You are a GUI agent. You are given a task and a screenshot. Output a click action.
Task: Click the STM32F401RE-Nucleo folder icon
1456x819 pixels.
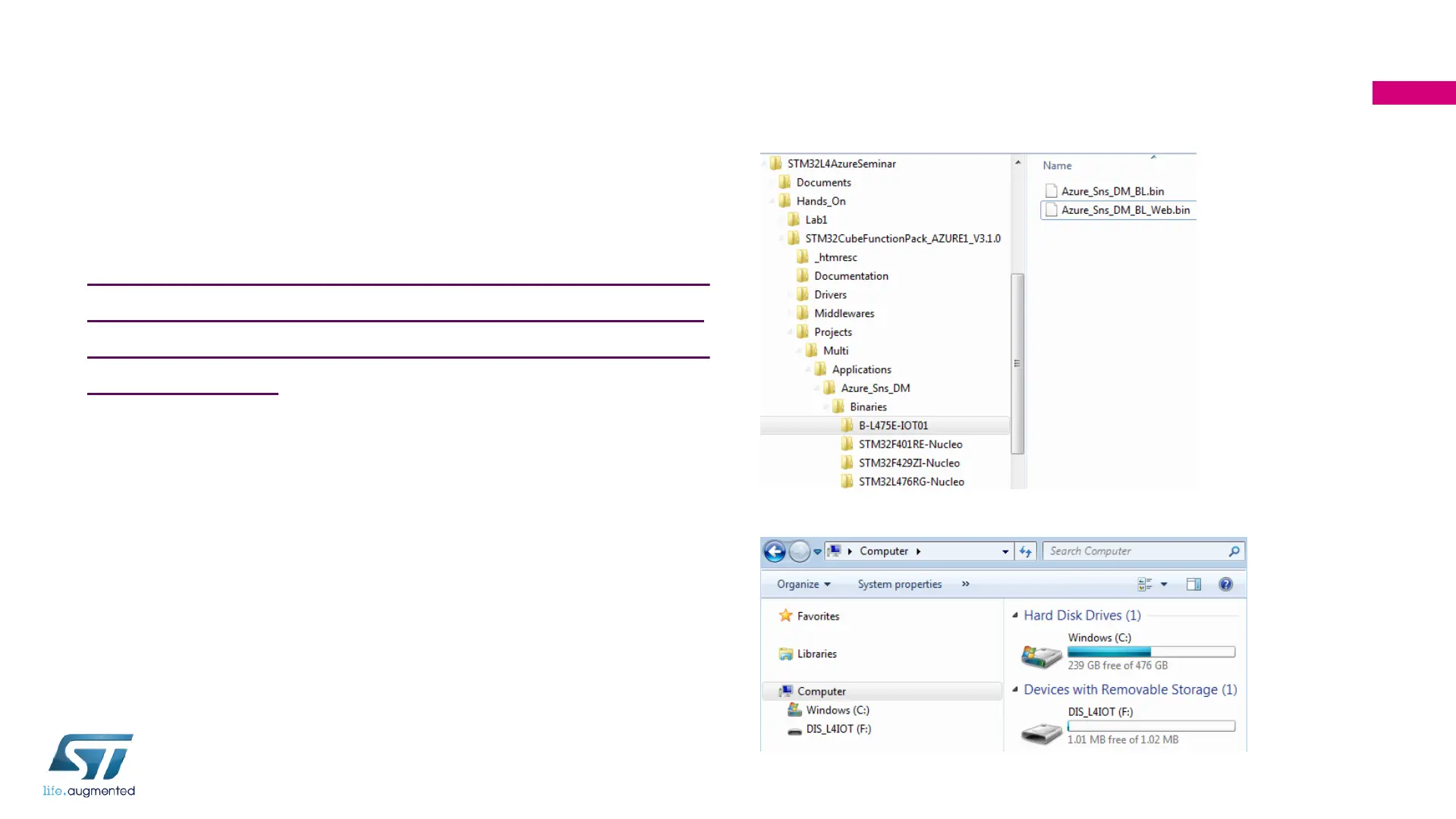(x=847, y=444)
